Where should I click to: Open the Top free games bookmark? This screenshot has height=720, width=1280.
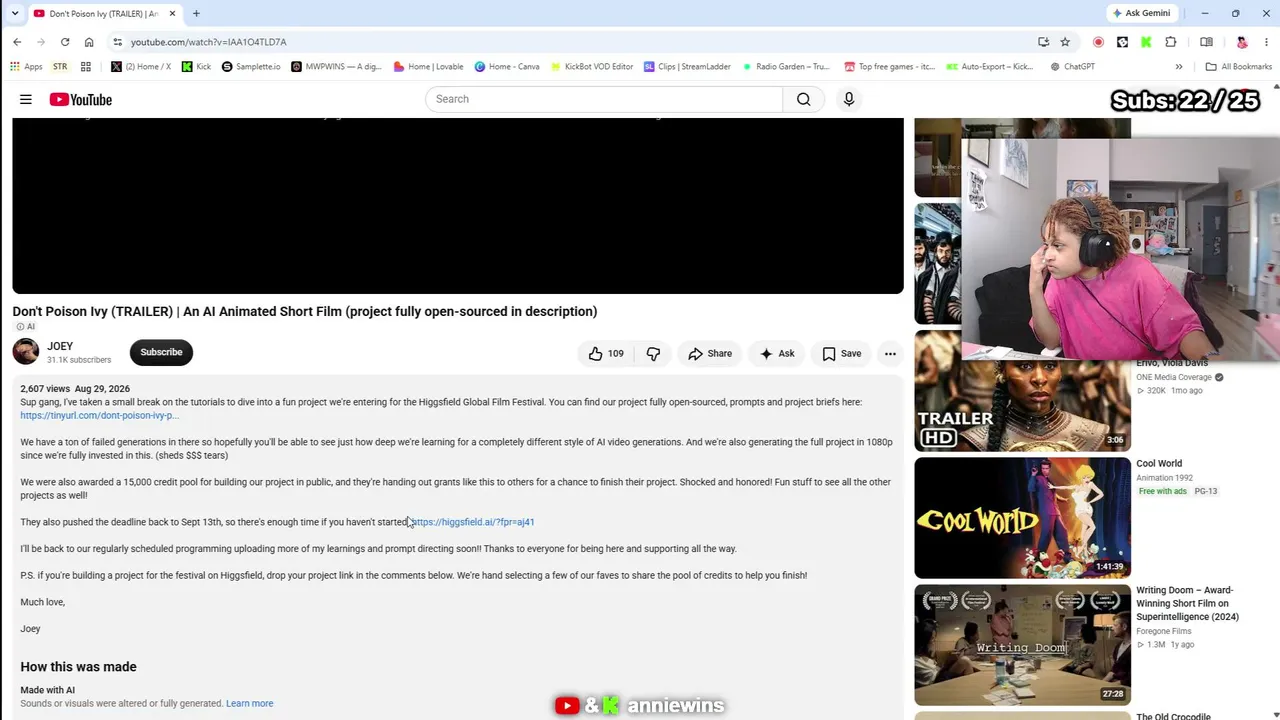(x=890, y=67)
